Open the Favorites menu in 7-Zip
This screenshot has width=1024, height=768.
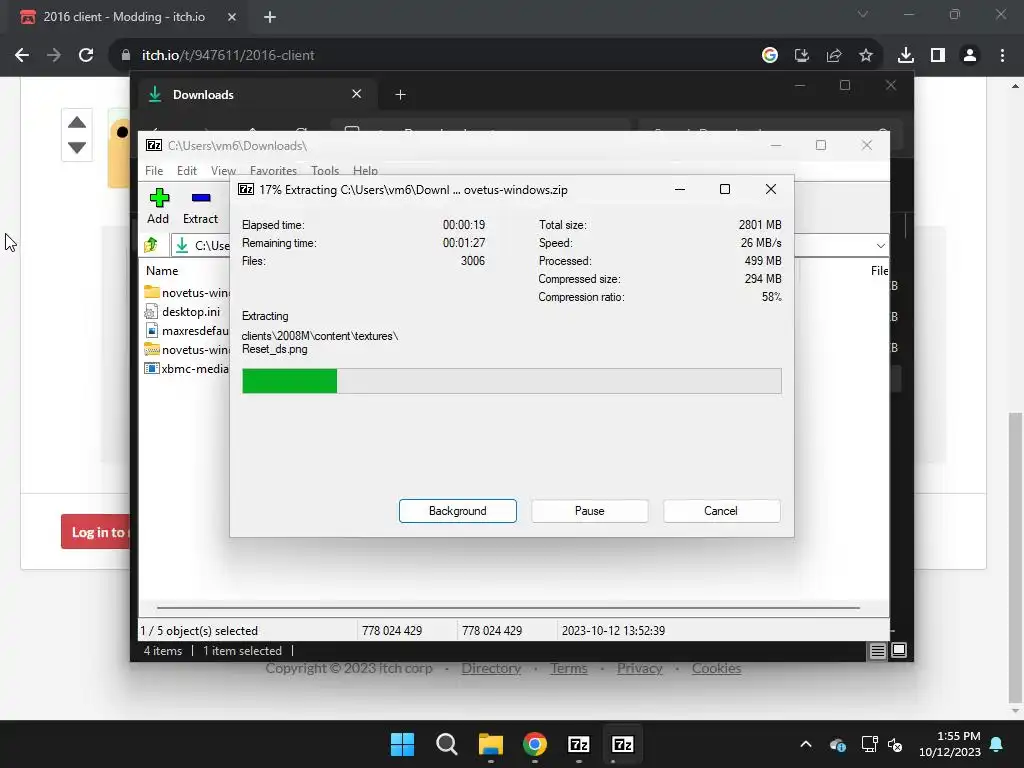(273, 170)
